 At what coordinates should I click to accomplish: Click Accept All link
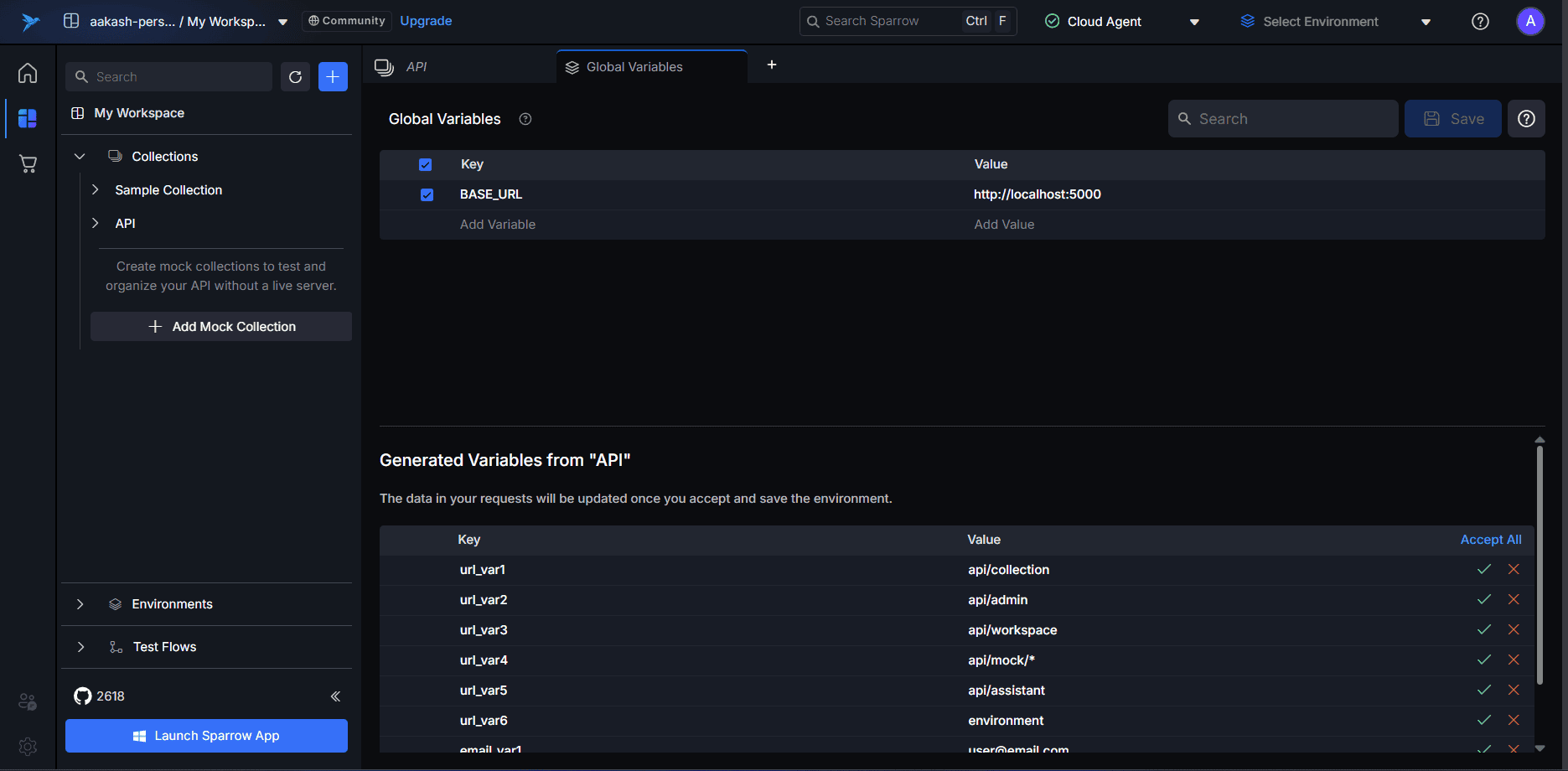click(x=1491, y=540)
